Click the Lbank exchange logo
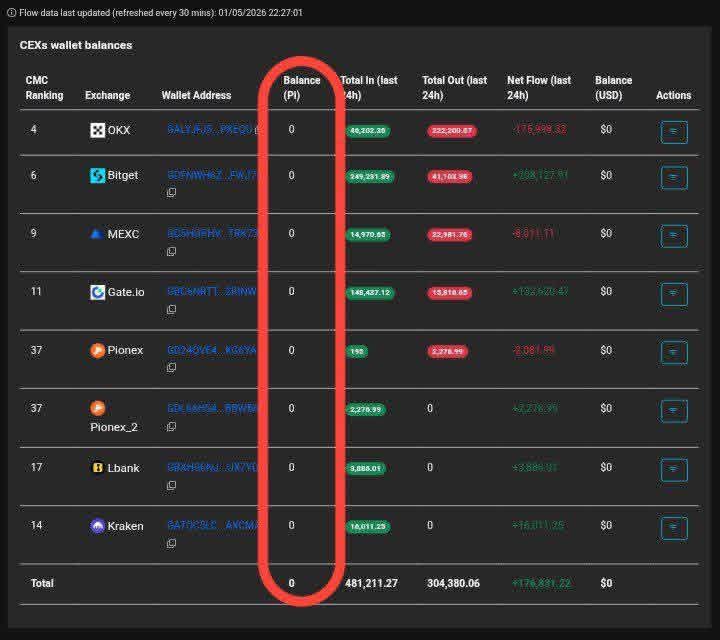The height and width of the screenshot is (640, 720). (x=97, y=468)
